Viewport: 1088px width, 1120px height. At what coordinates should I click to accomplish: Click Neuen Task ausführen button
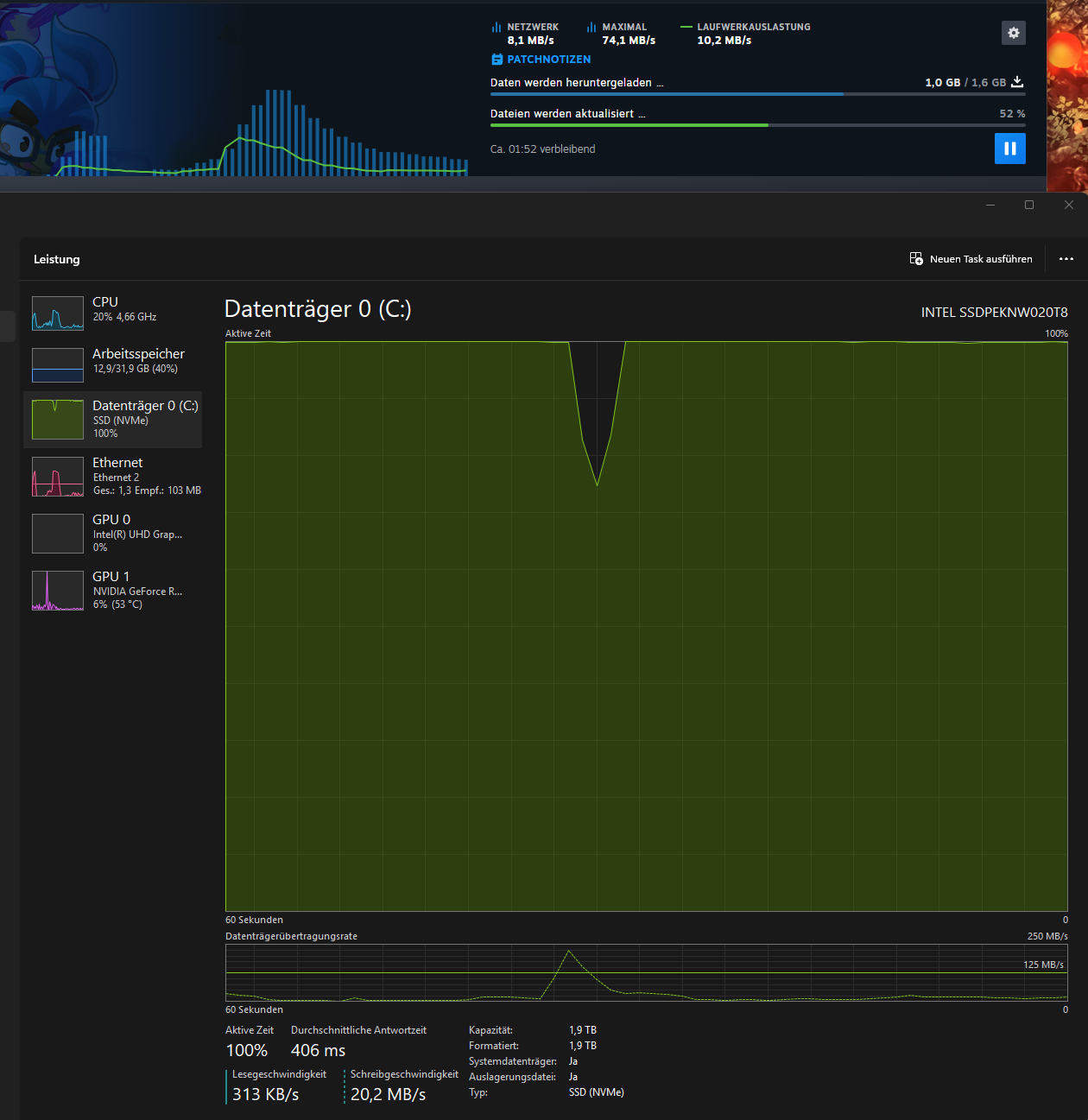[971, 259]
